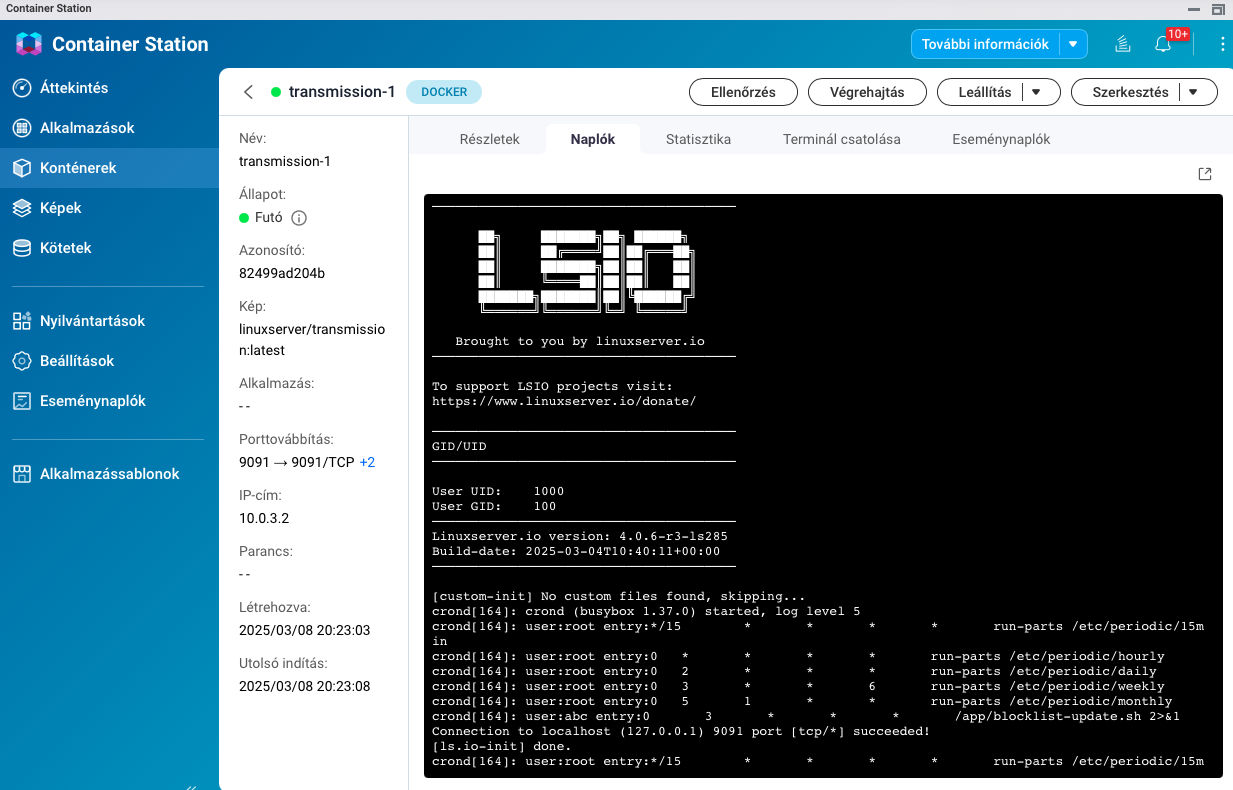
Task: Click the Build-date log line
Action: click(x=576, y=551)
